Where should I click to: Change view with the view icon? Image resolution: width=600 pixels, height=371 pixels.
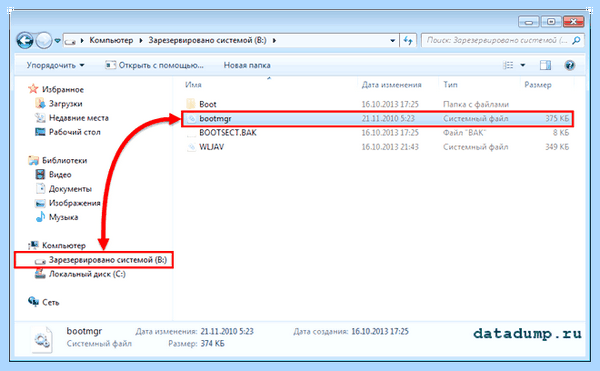508,65
